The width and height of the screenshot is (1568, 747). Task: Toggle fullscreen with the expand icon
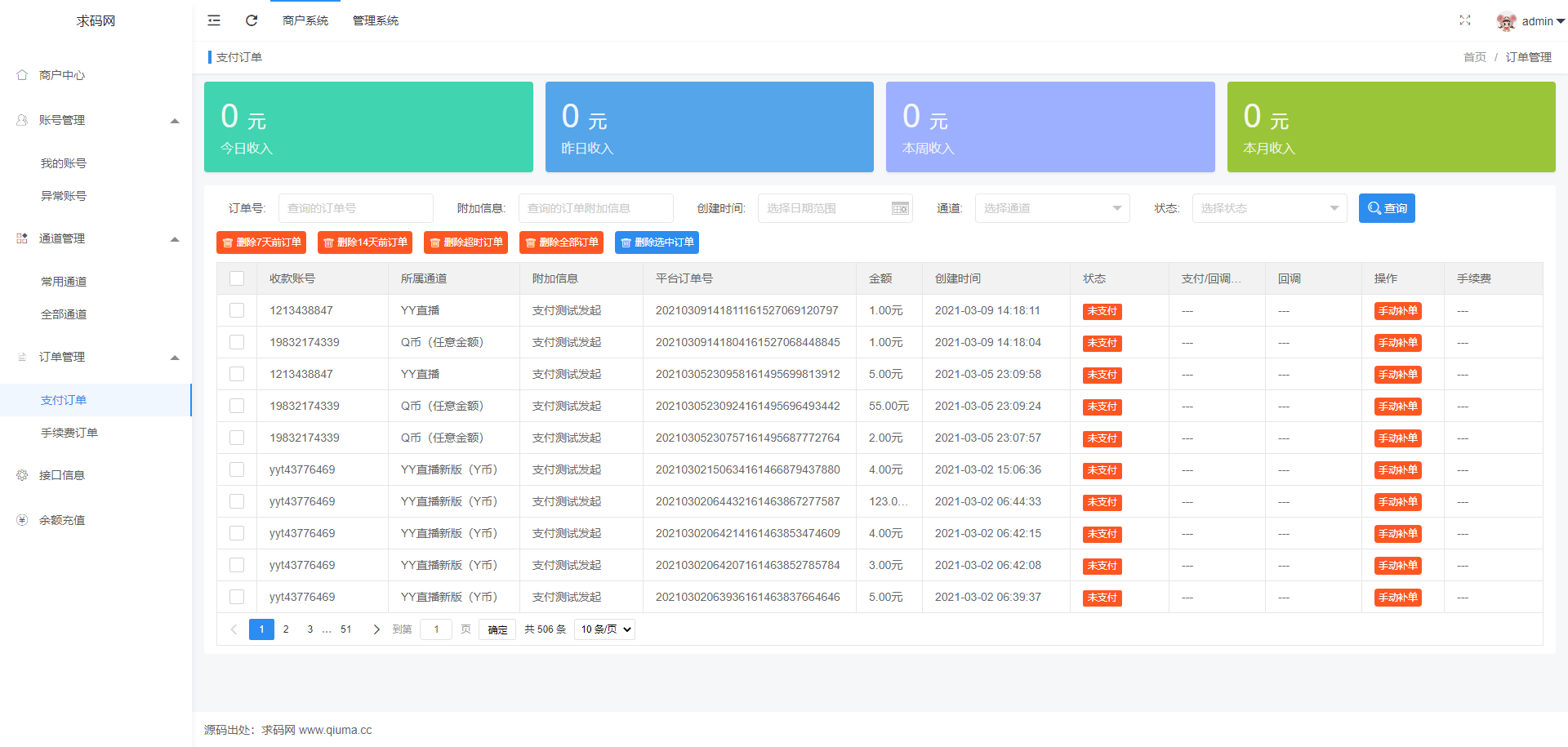tap(1465, 20)
